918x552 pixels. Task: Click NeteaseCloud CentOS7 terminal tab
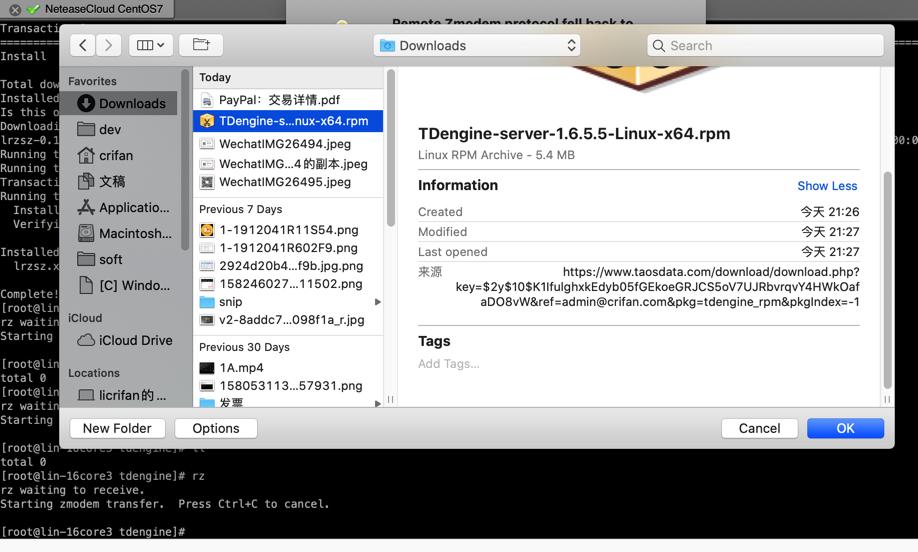click(104, 9)
